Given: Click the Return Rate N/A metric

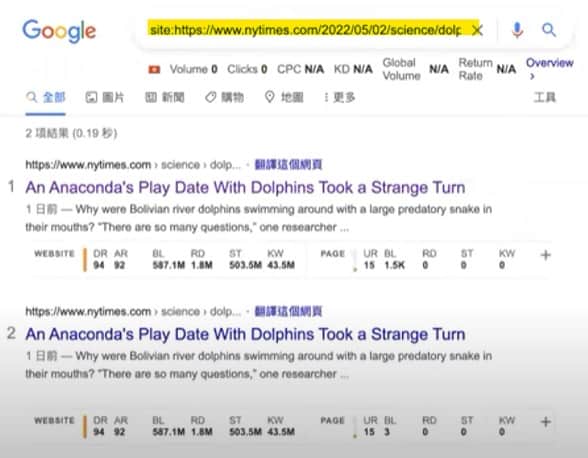Looking at the screenshot, I should coord(488,69).
